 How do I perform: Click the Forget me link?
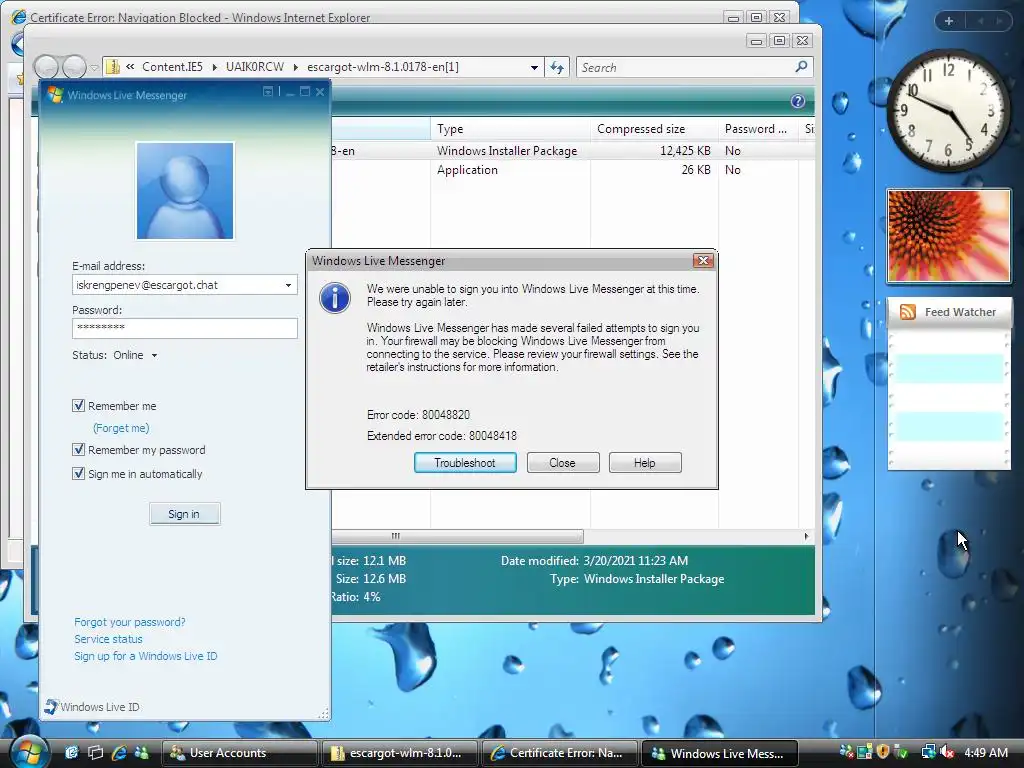(121, 428)
